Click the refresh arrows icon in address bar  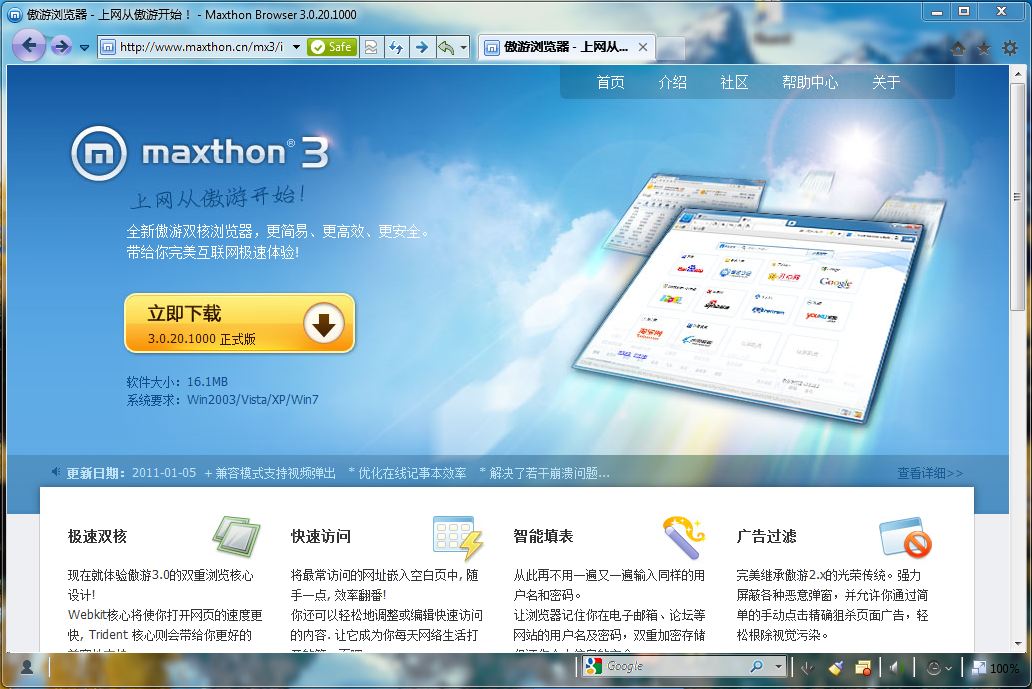(x=396, y=47)
